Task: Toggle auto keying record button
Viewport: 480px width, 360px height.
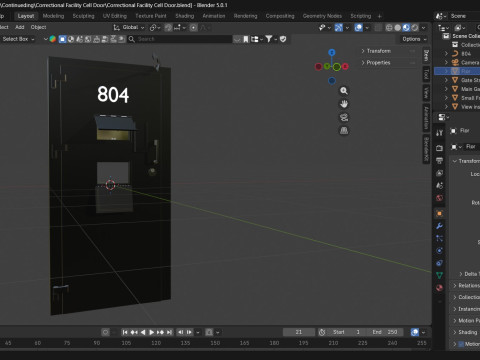Action: (x=105, y=332)
